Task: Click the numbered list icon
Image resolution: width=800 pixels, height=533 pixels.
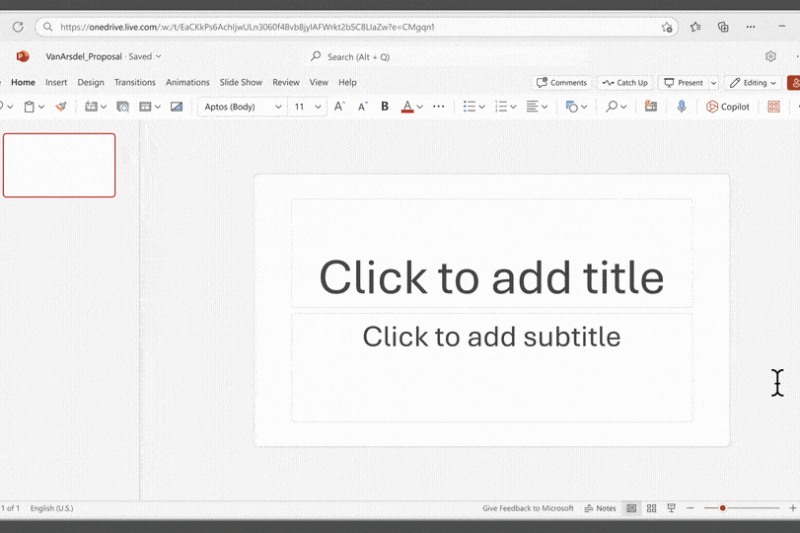Action: (x=501, y=107)
